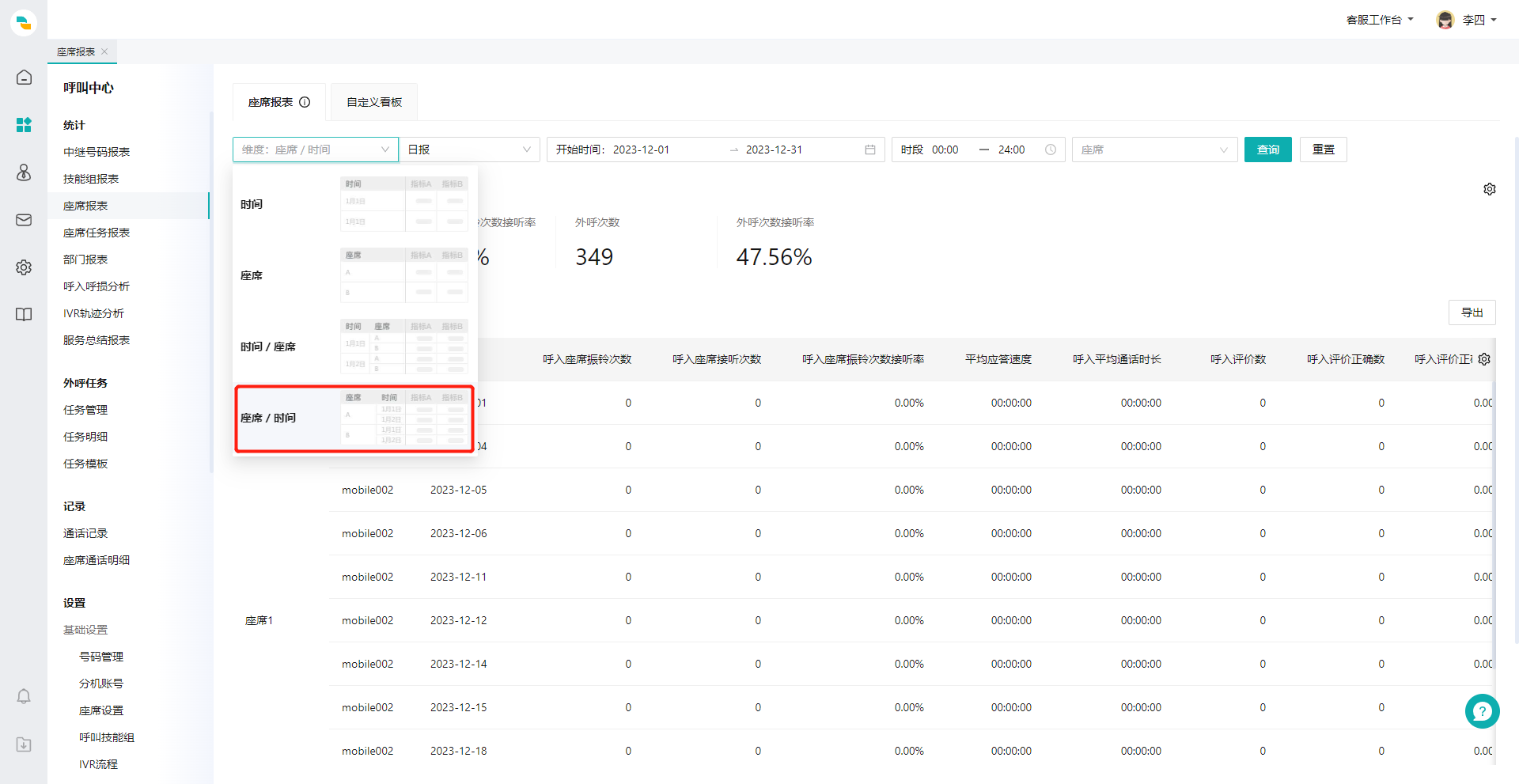Switch to the 座席报表 inner tab
This screenshot has height=784, width=1519.
click(278, 102)
